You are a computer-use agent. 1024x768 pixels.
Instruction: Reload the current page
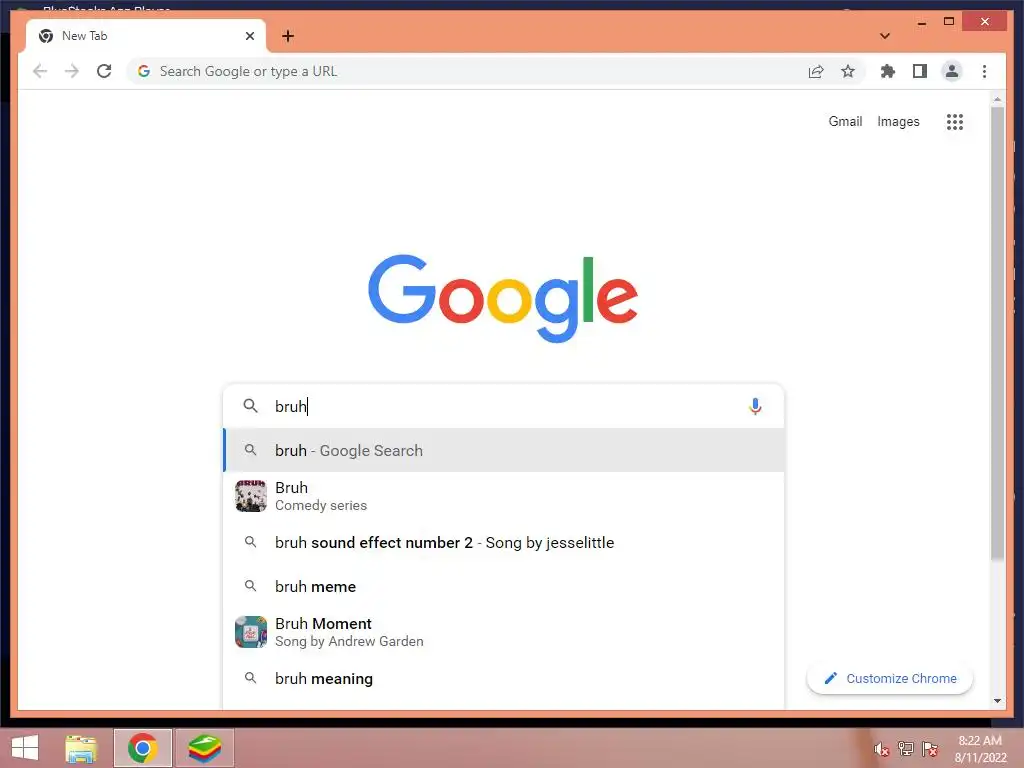(x=104, y=71)
